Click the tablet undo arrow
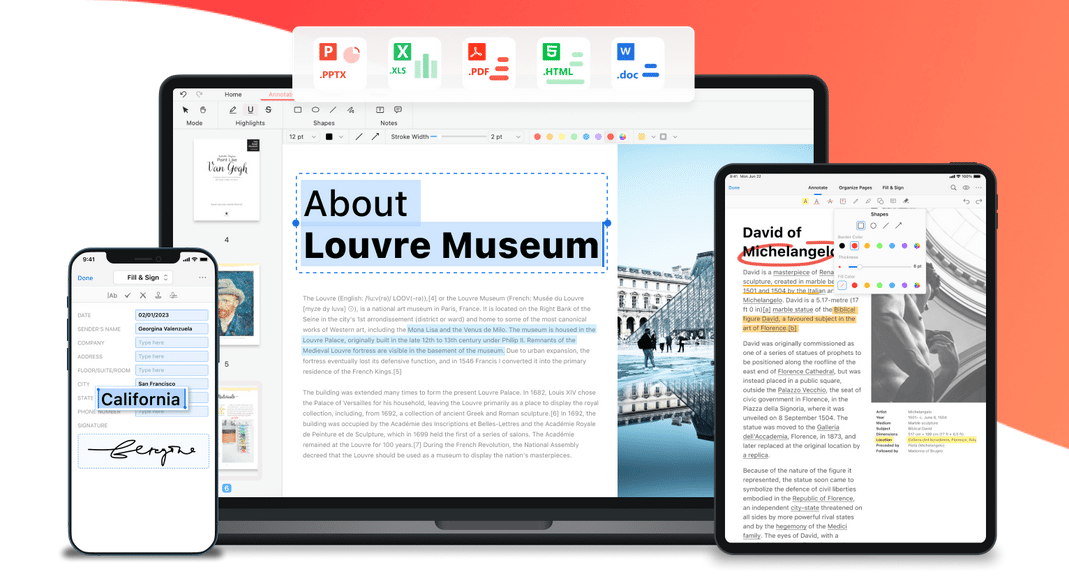This screenshot has width=1069, height=580. pos(966,202)
